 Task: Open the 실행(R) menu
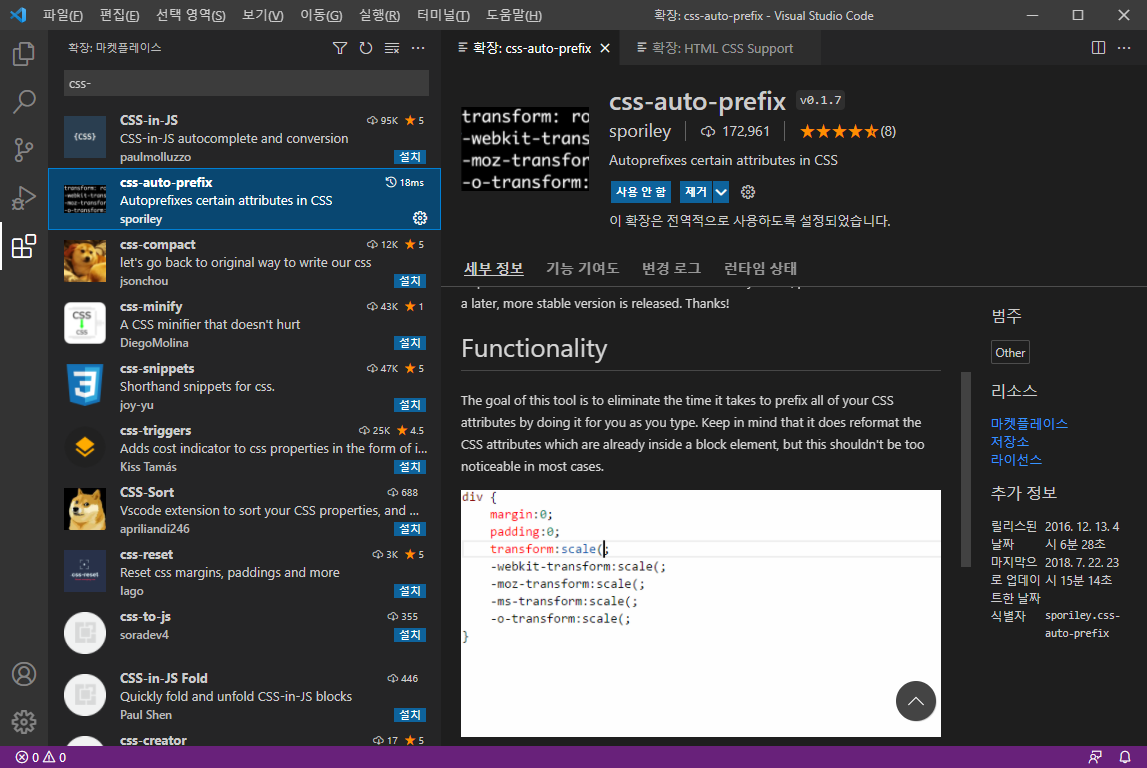pos(380,15)
